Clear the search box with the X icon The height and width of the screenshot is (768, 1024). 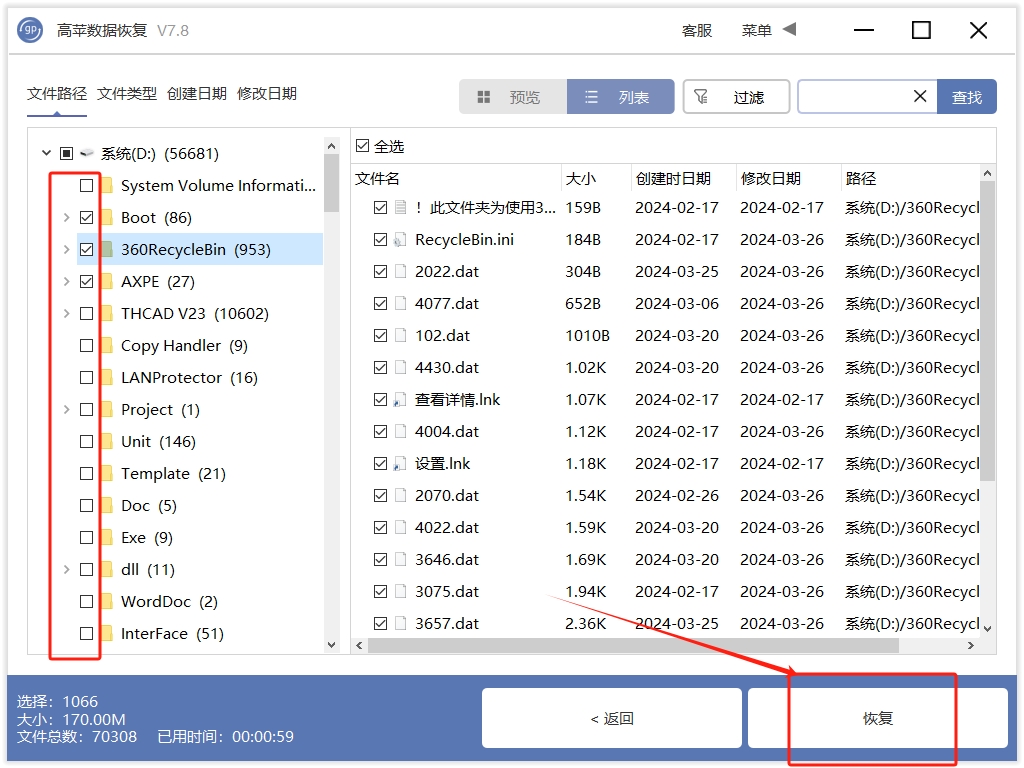tap(920, 97)
